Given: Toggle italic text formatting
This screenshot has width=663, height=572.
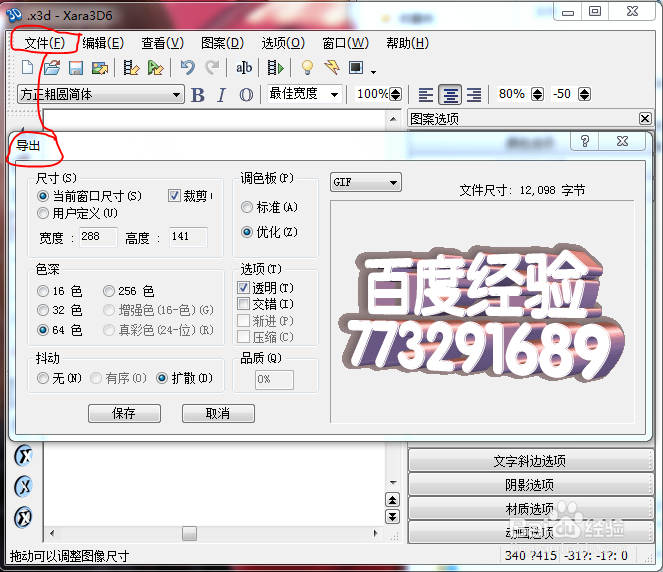Looking at the screenshot, I should pyautogui.click(x=222, y=95).
